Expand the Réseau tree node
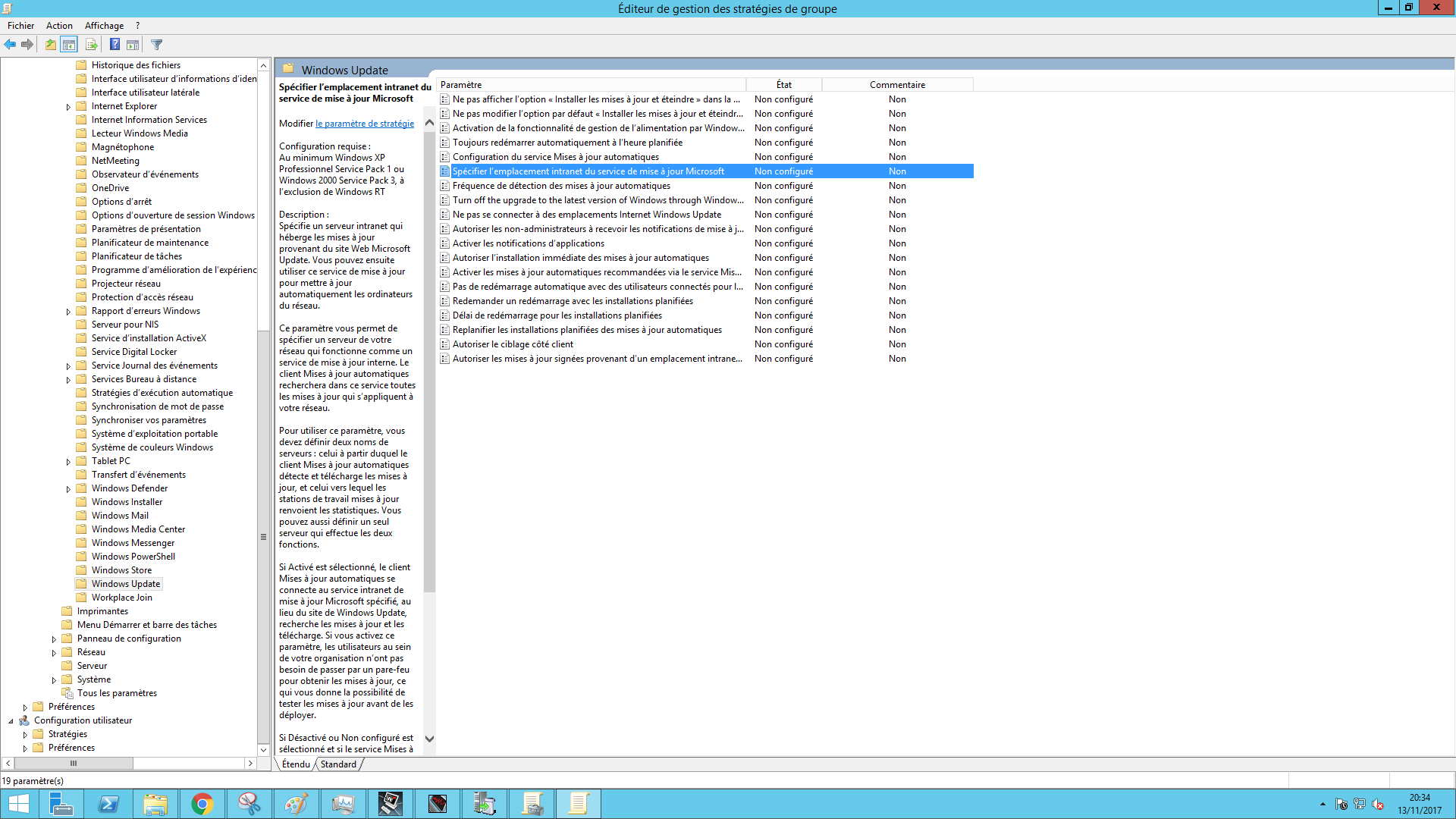 click(x=54, y=653)
